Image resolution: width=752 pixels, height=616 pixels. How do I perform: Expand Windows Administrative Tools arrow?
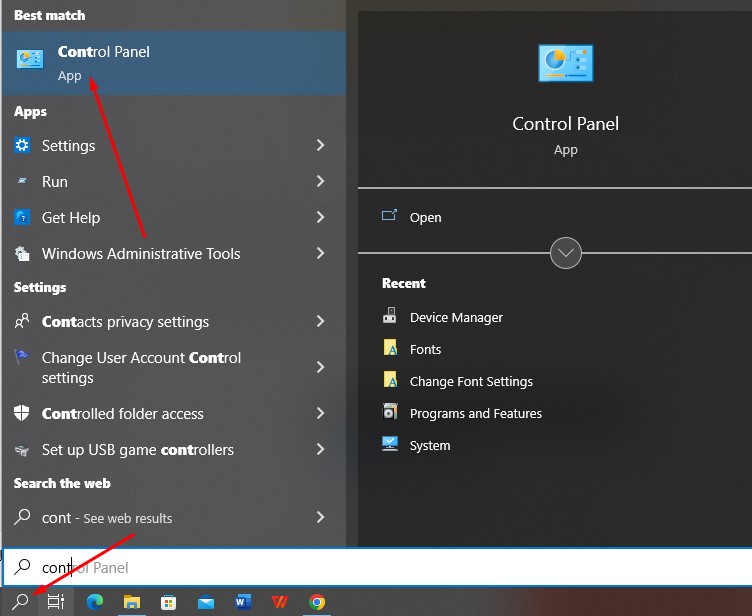coord(320,253)
